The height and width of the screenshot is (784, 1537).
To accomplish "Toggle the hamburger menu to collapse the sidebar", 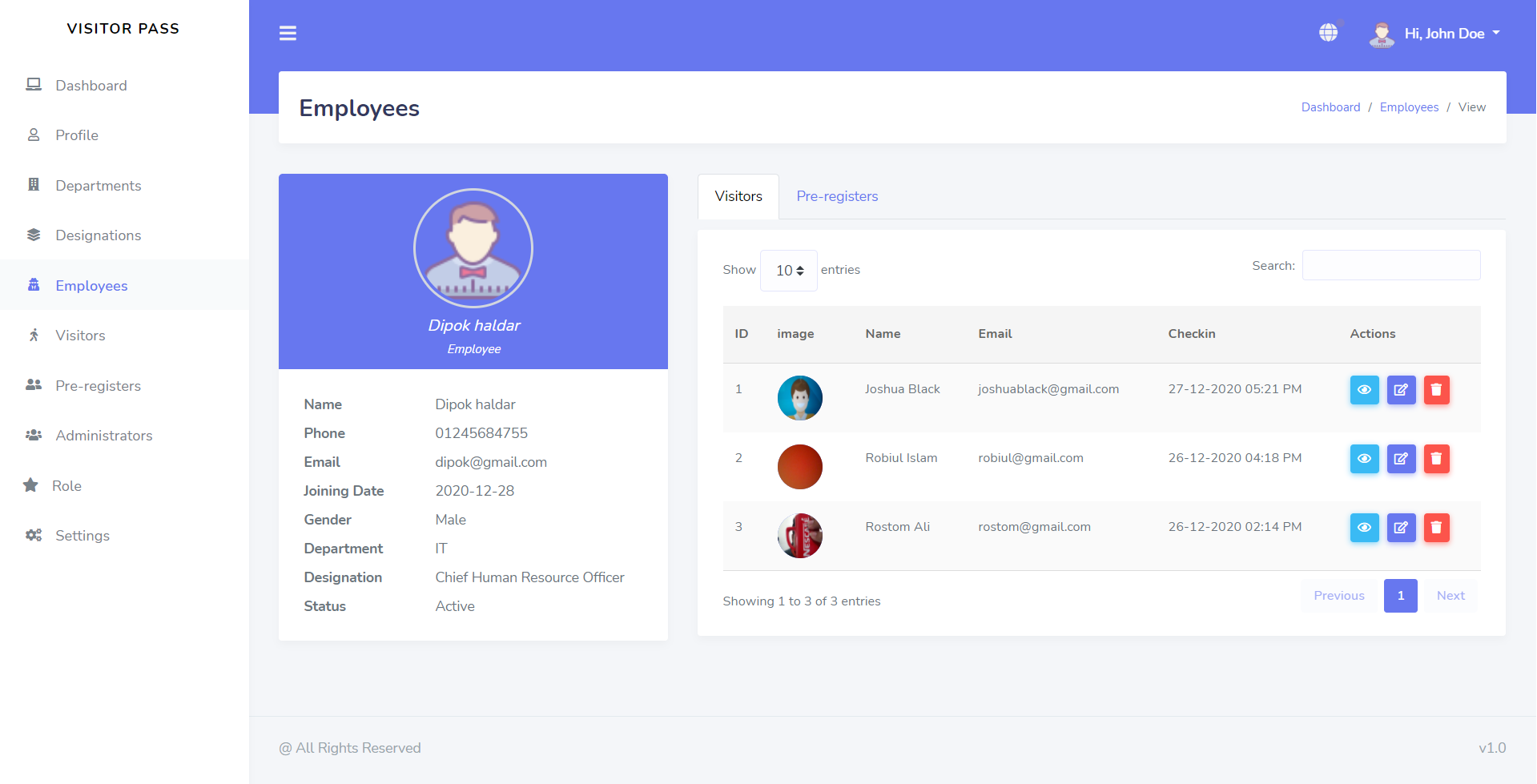I will [x=288, y=33].
